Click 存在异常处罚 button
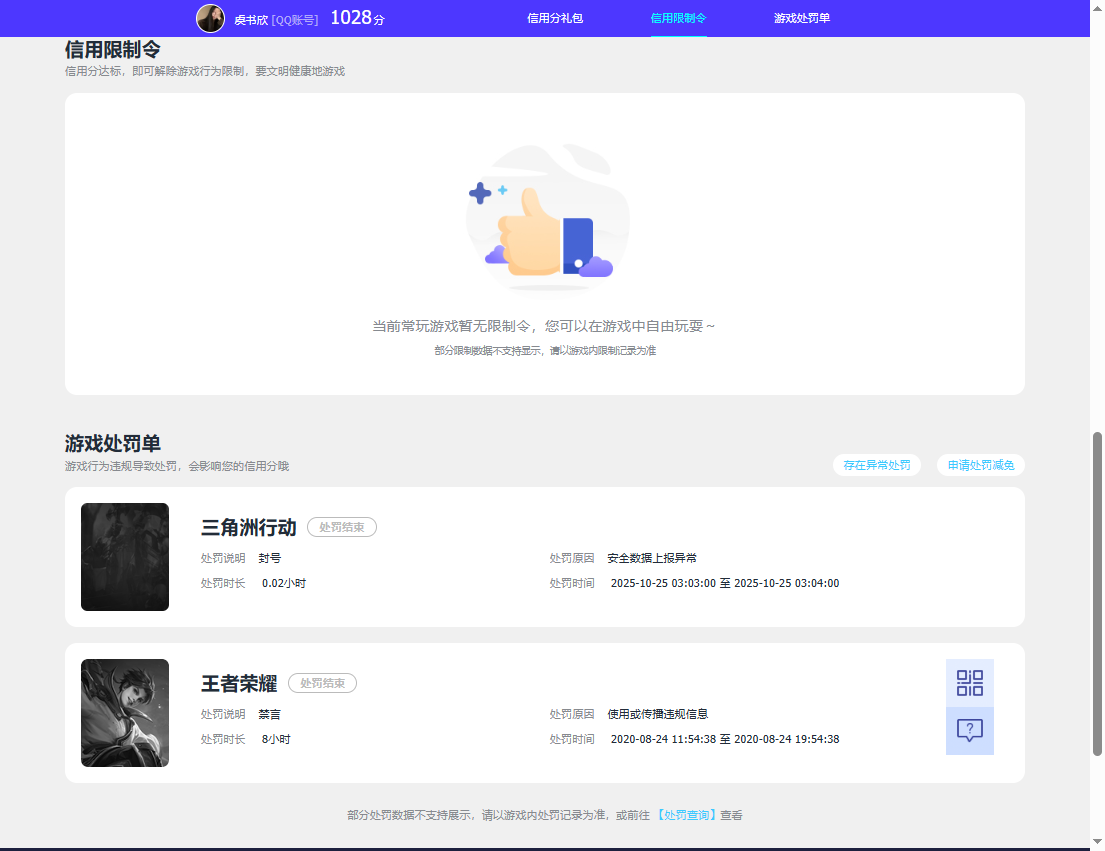Screen dimensions: 1105x851 877,465
